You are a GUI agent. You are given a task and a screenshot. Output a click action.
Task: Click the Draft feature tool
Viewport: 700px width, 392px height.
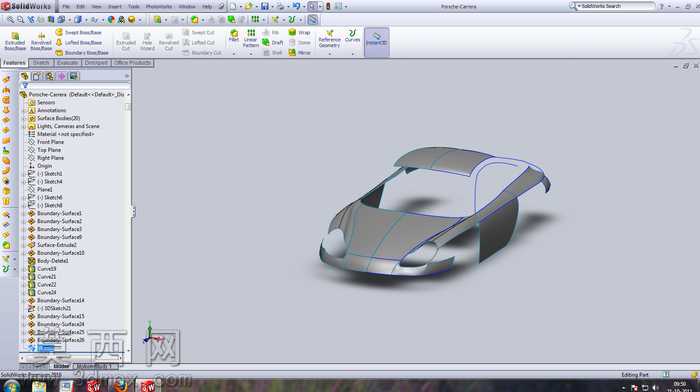[273, 42]
